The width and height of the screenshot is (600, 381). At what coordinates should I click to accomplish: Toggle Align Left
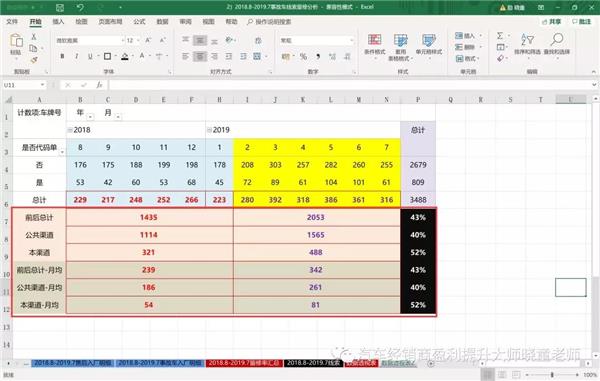[x=186, y=57]
